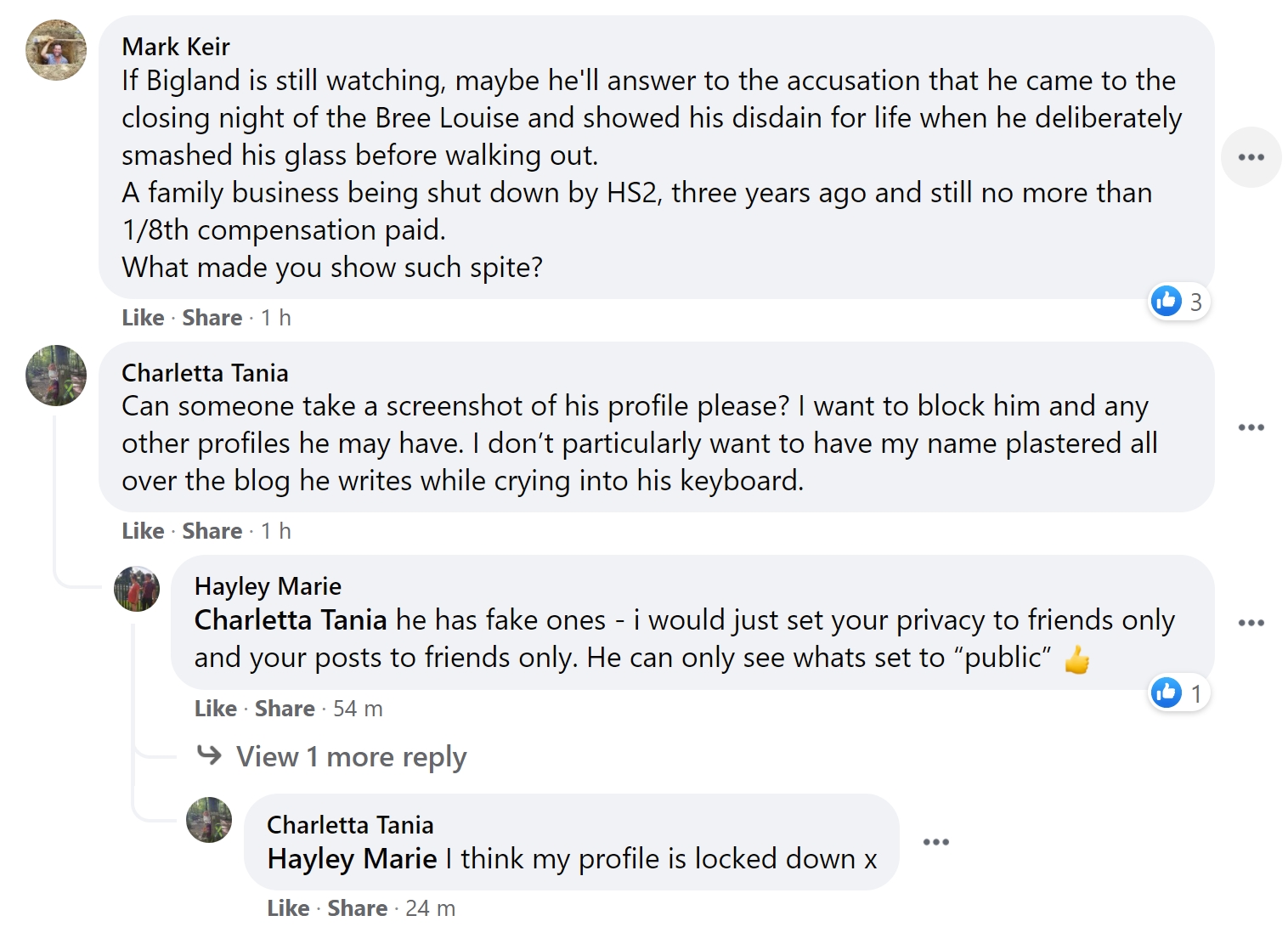Image resolution: width=1288 pixels, height=927 pixels.
Task: Click Hayley Marie's profile picture
Action: tap(137, 589)
